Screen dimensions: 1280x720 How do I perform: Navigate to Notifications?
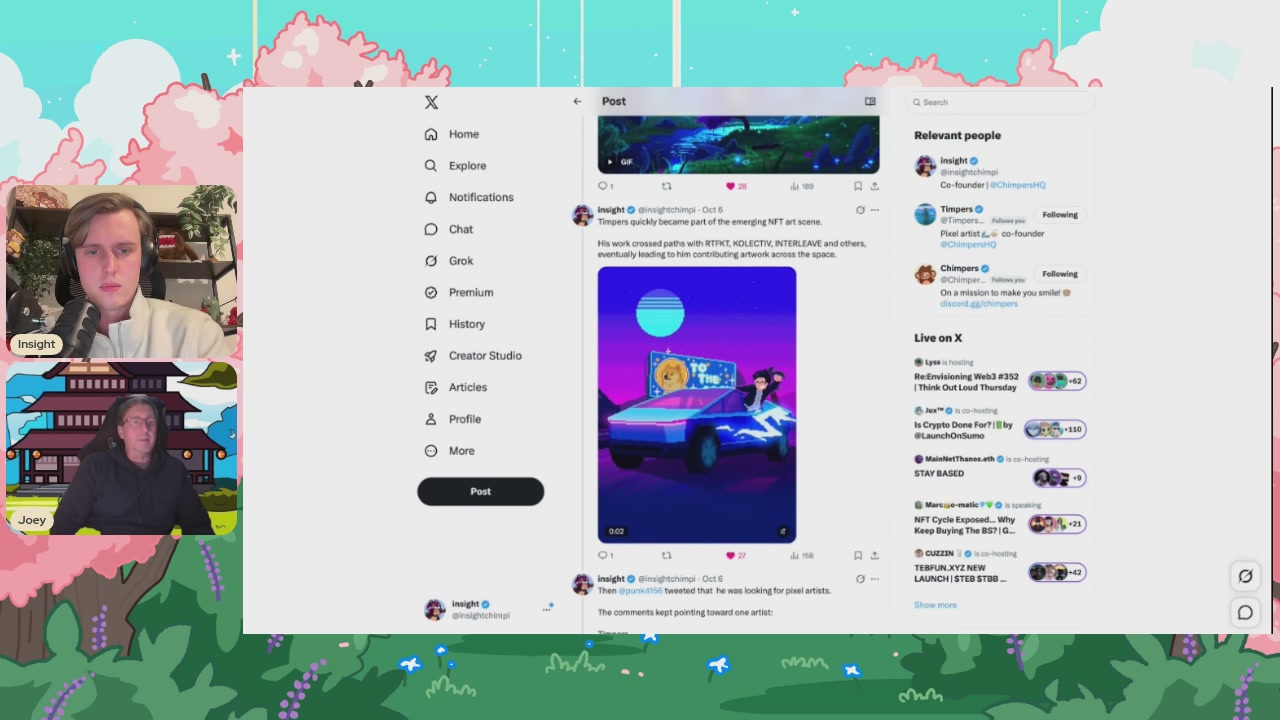[468, 197]
